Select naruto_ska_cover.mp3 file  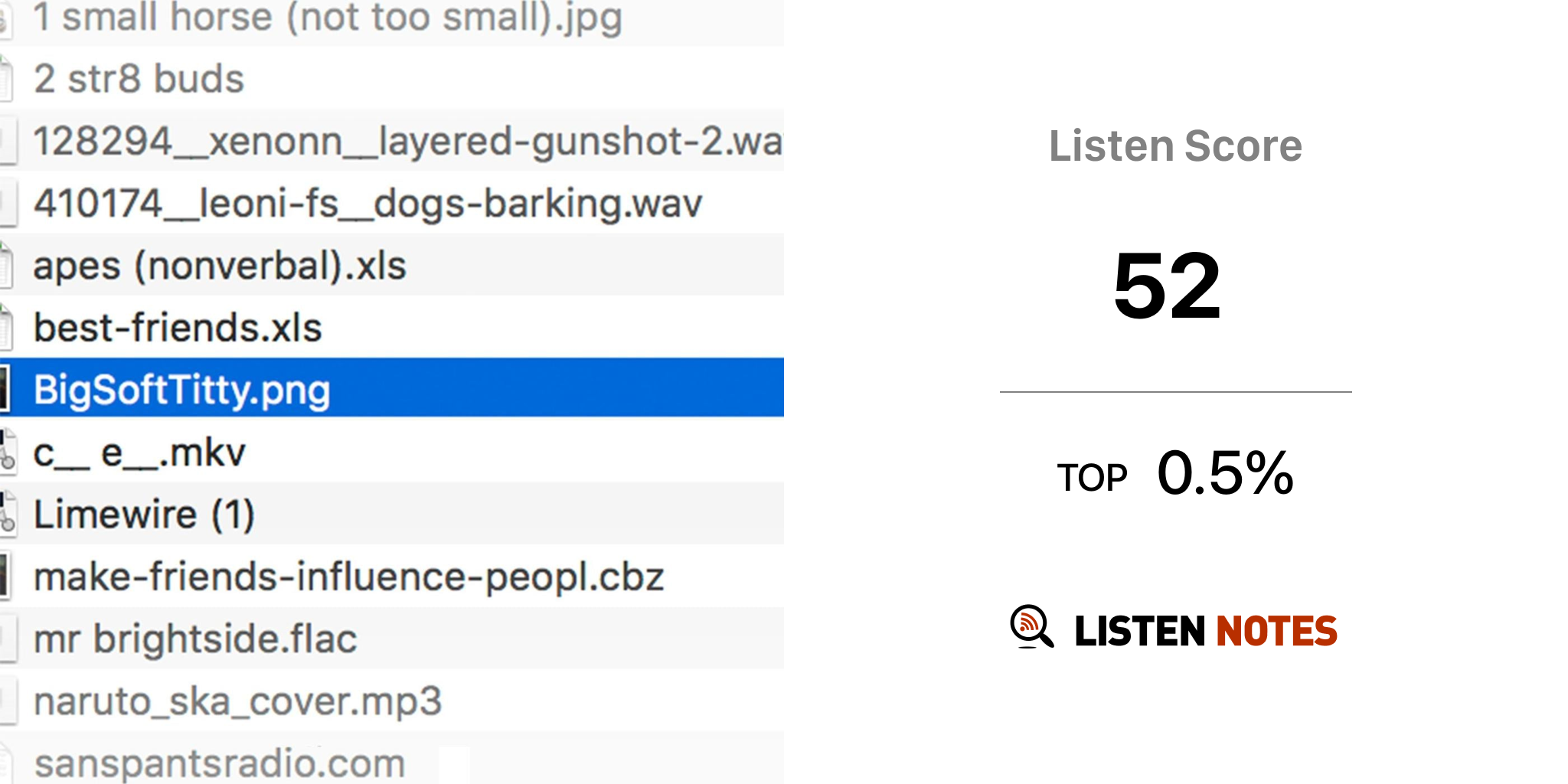[237, 701]
